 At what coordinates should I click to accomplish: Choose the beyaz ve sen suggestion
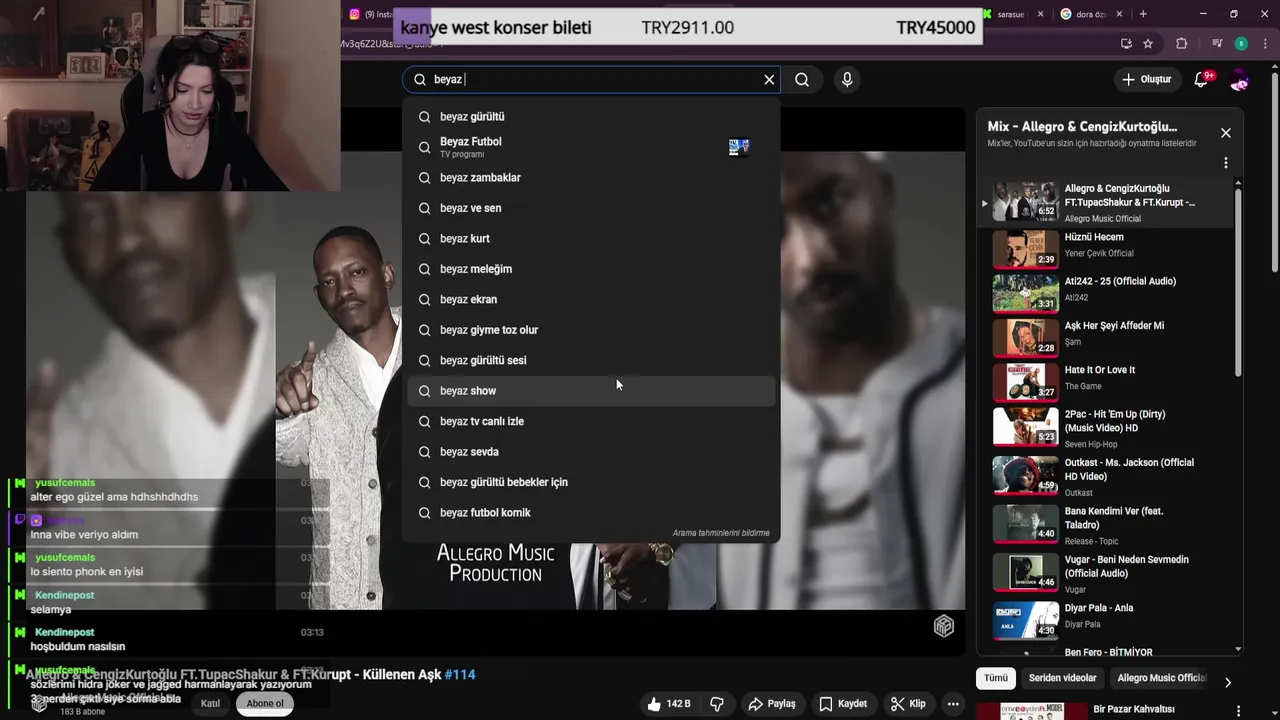coord(591,208)
